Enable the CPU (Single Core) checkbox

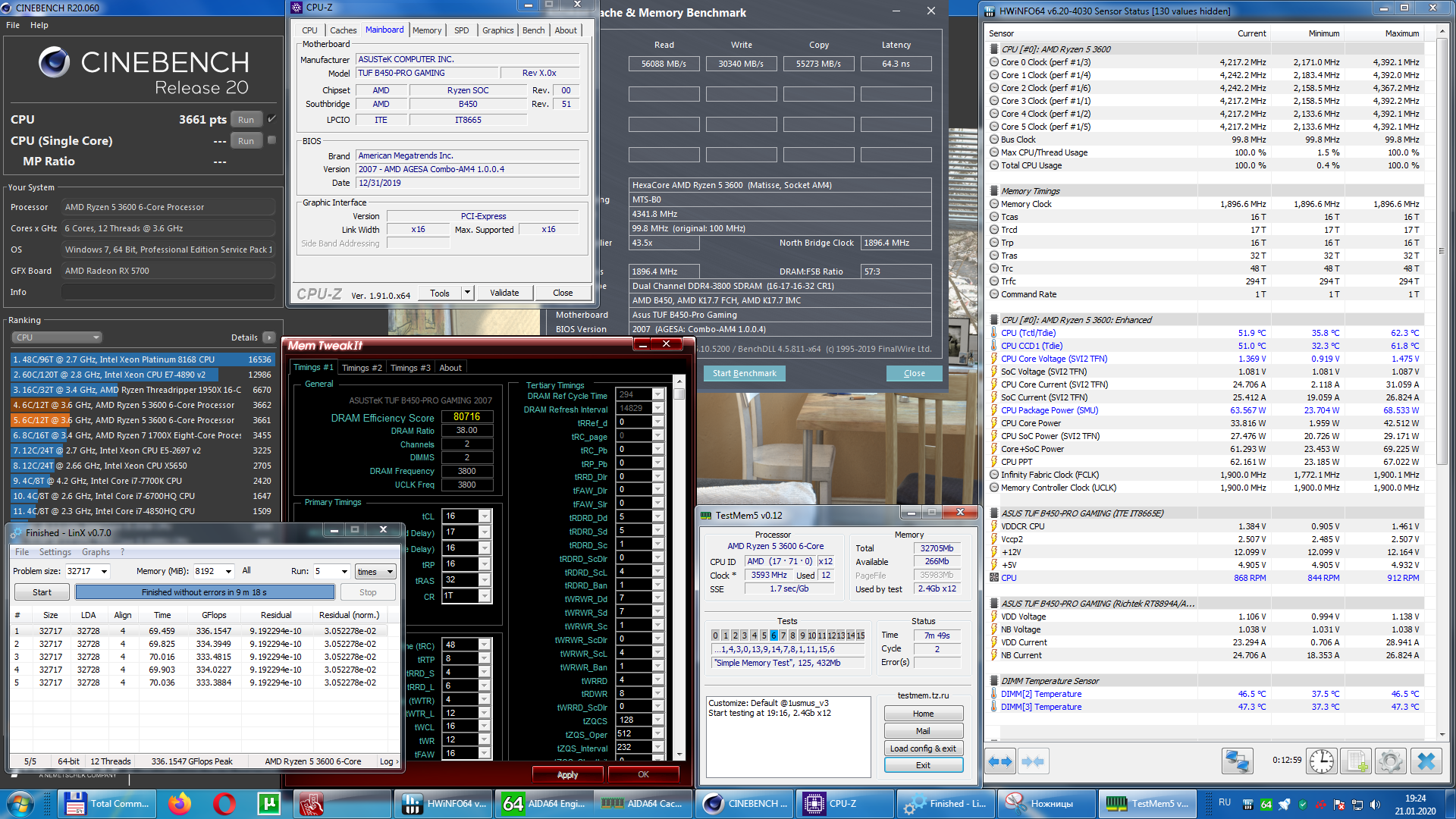[272, 140]
